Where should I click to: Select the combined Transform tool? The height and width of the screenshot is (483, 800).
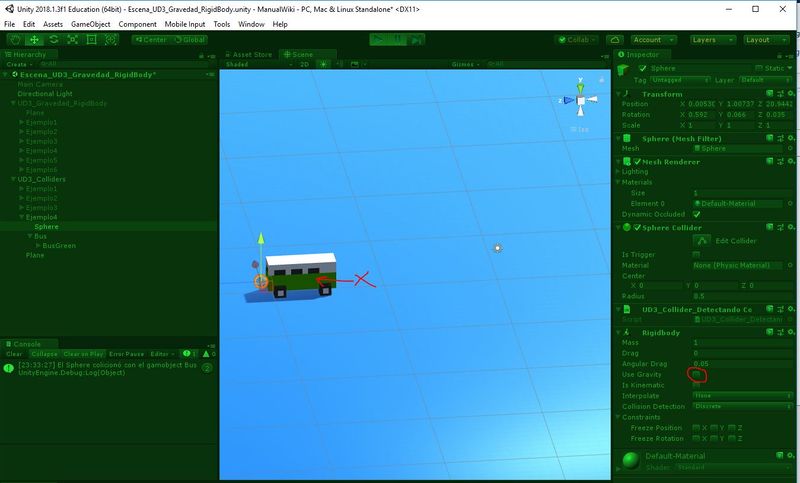[x=110, y=39]
